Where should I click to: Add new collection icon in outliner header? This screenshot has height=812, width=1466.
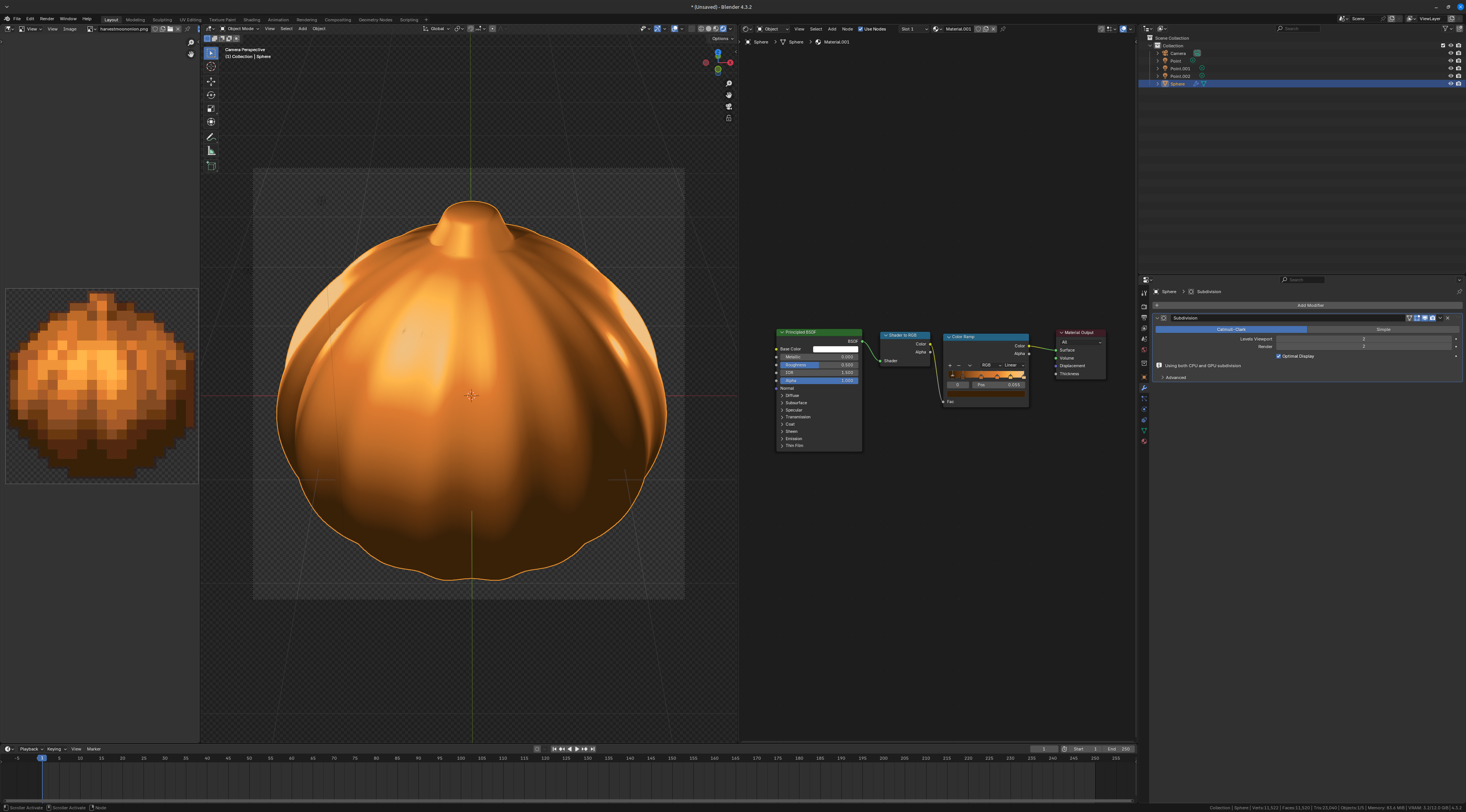pos(1459,29)
